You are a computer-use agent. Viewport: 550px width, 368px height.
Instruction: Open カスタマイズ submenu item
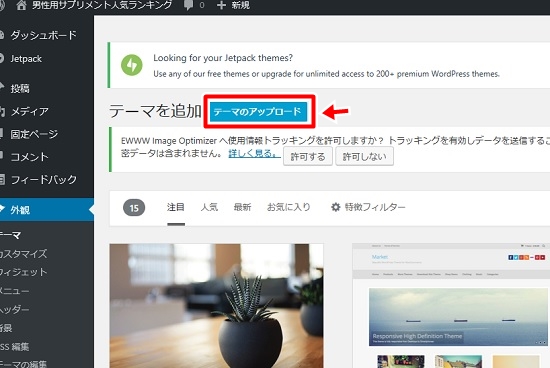tap(23, 254)
